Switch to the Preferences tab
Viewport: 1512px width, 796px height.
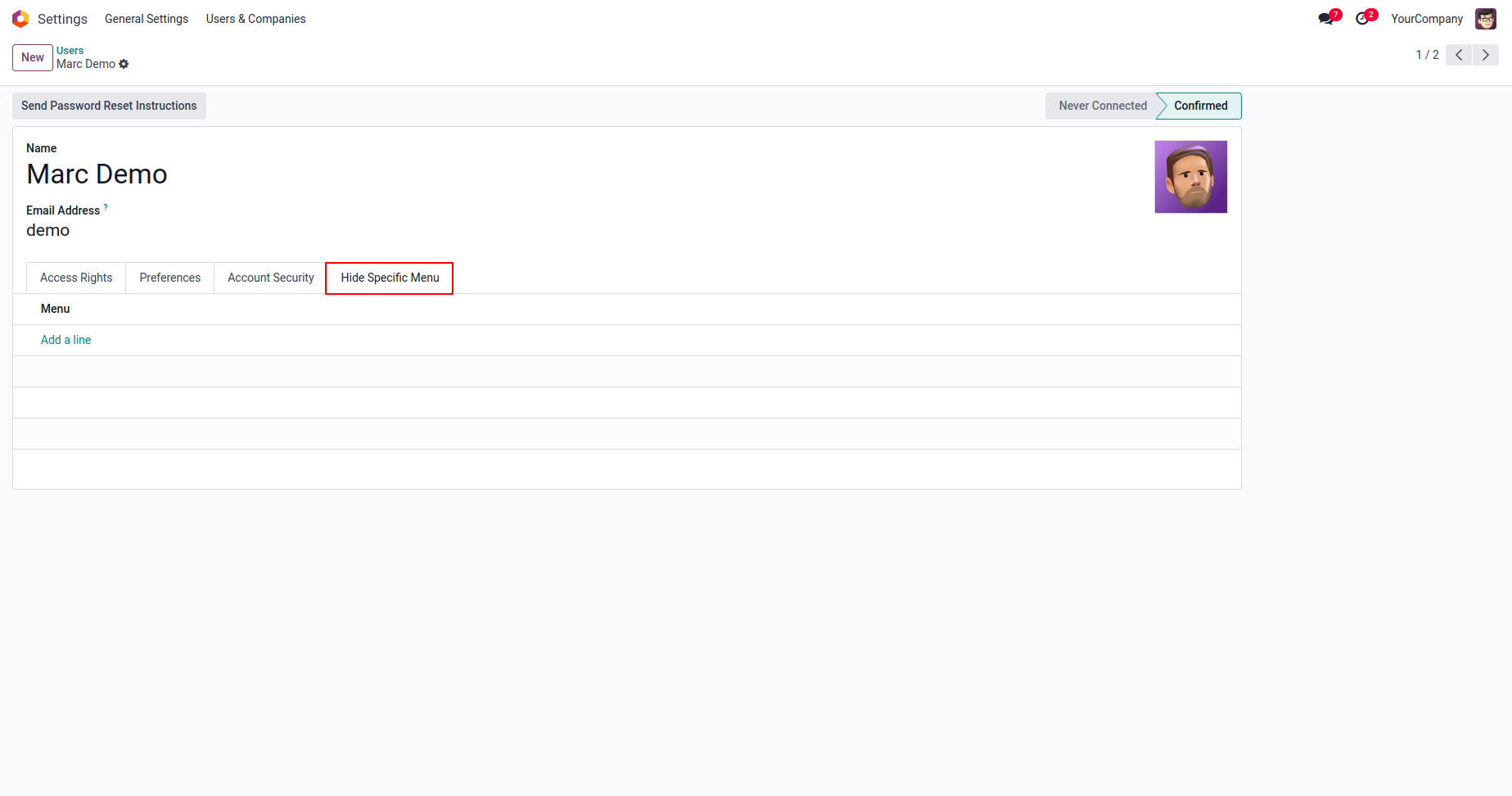169,278
